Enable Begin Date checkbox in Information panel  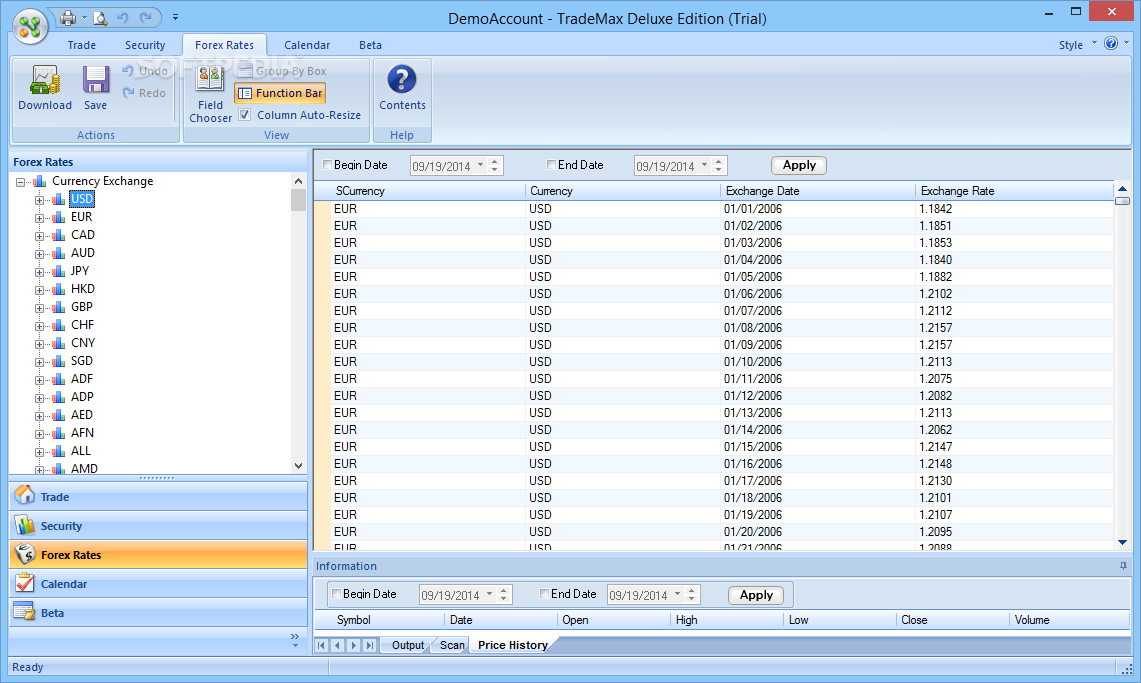pyautogui.click(x=336, y=594)
